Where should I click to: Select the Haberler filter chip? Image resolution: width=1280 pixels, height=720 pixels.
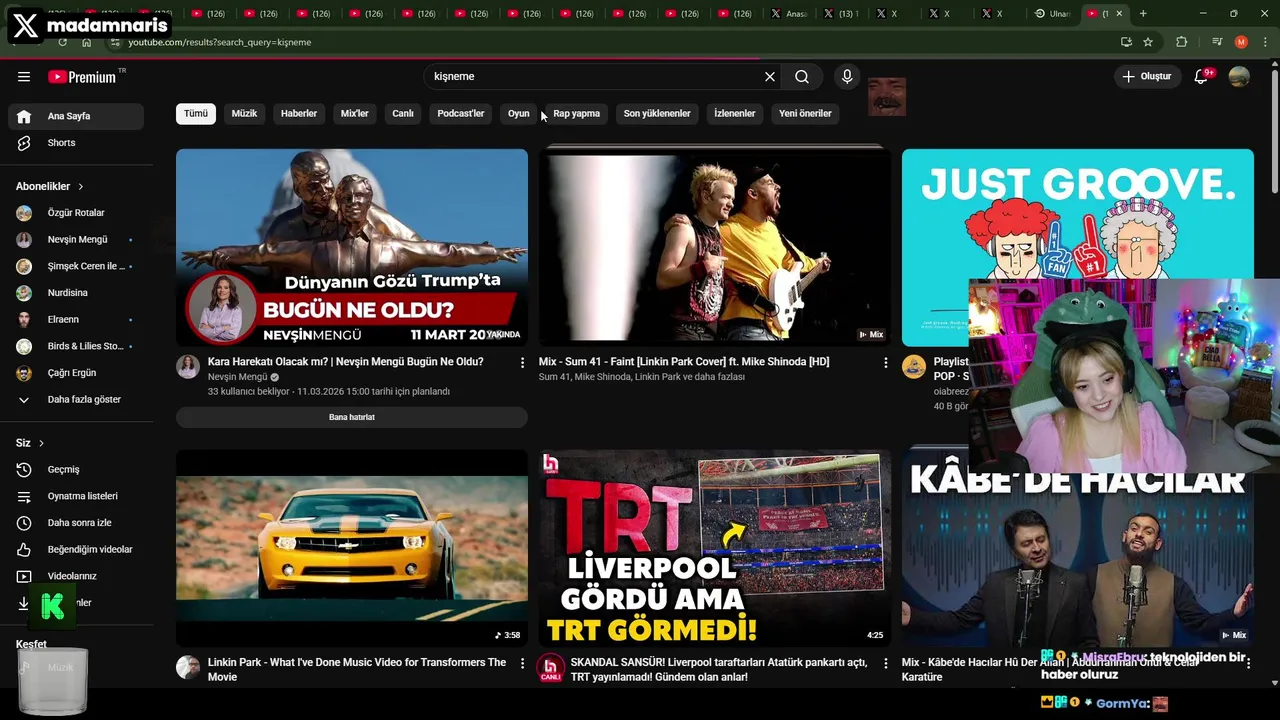[x=299, y=113]
